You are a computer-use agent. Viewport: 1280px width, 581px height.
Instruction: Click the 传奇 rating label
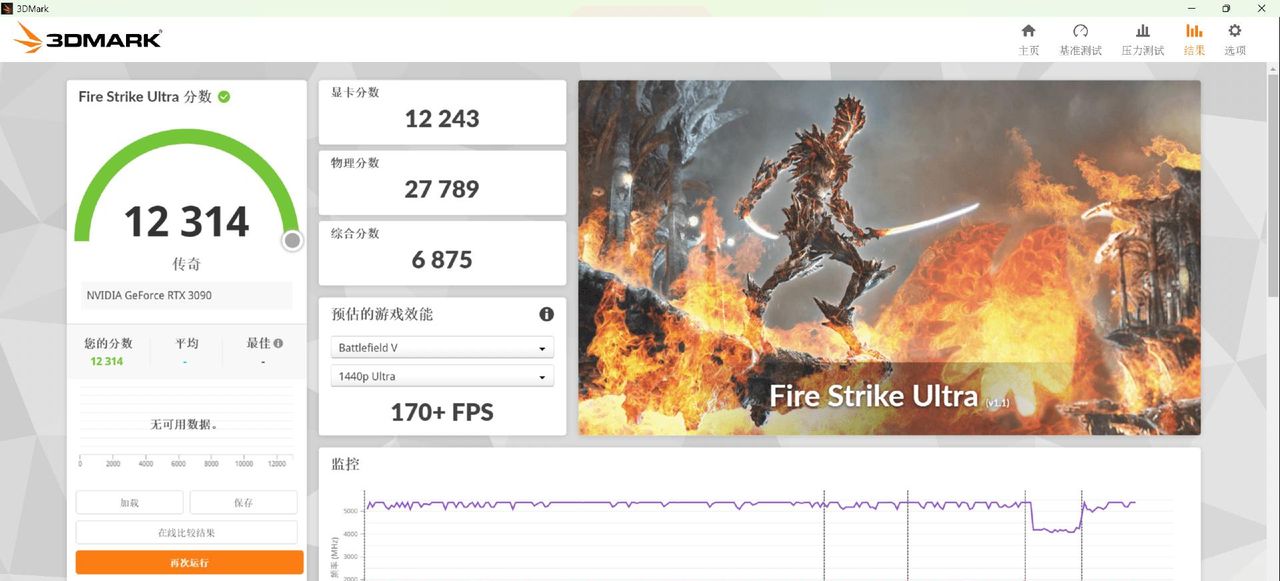[187, 264]
